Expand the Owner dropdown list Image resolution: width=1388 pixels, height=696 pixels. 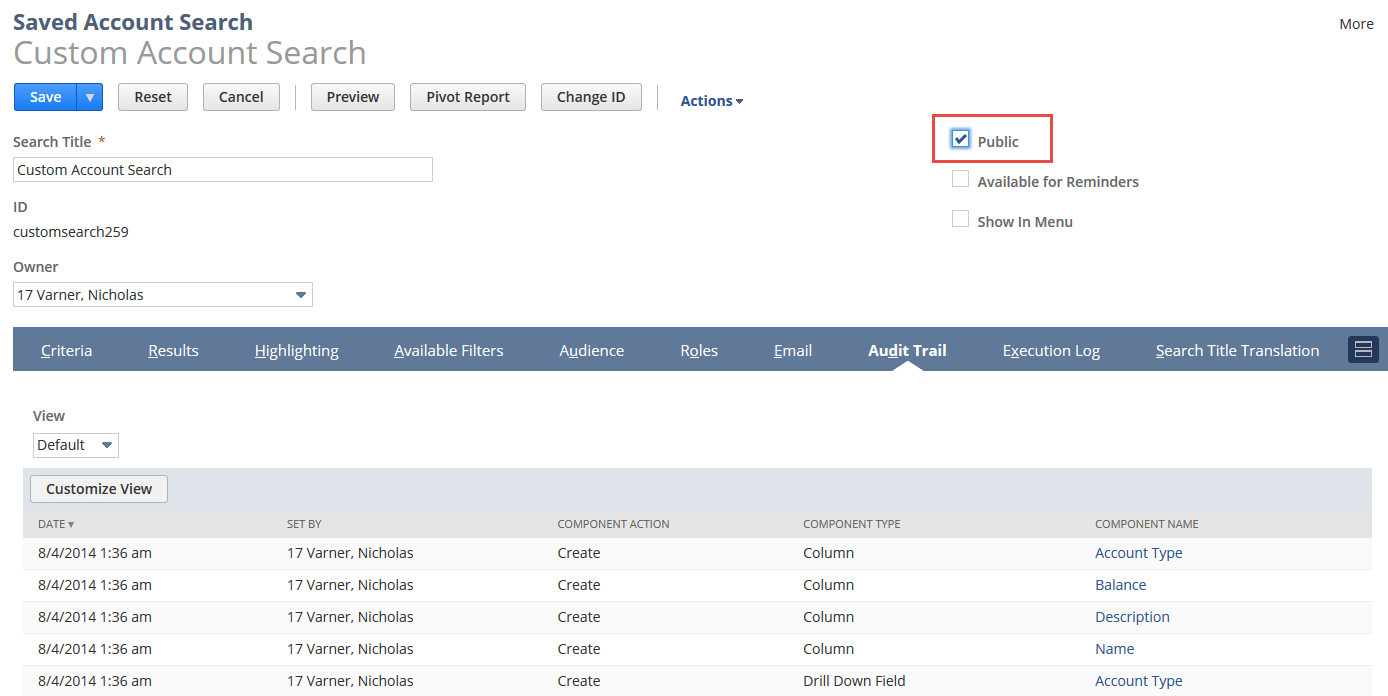(x=300, y=295)
